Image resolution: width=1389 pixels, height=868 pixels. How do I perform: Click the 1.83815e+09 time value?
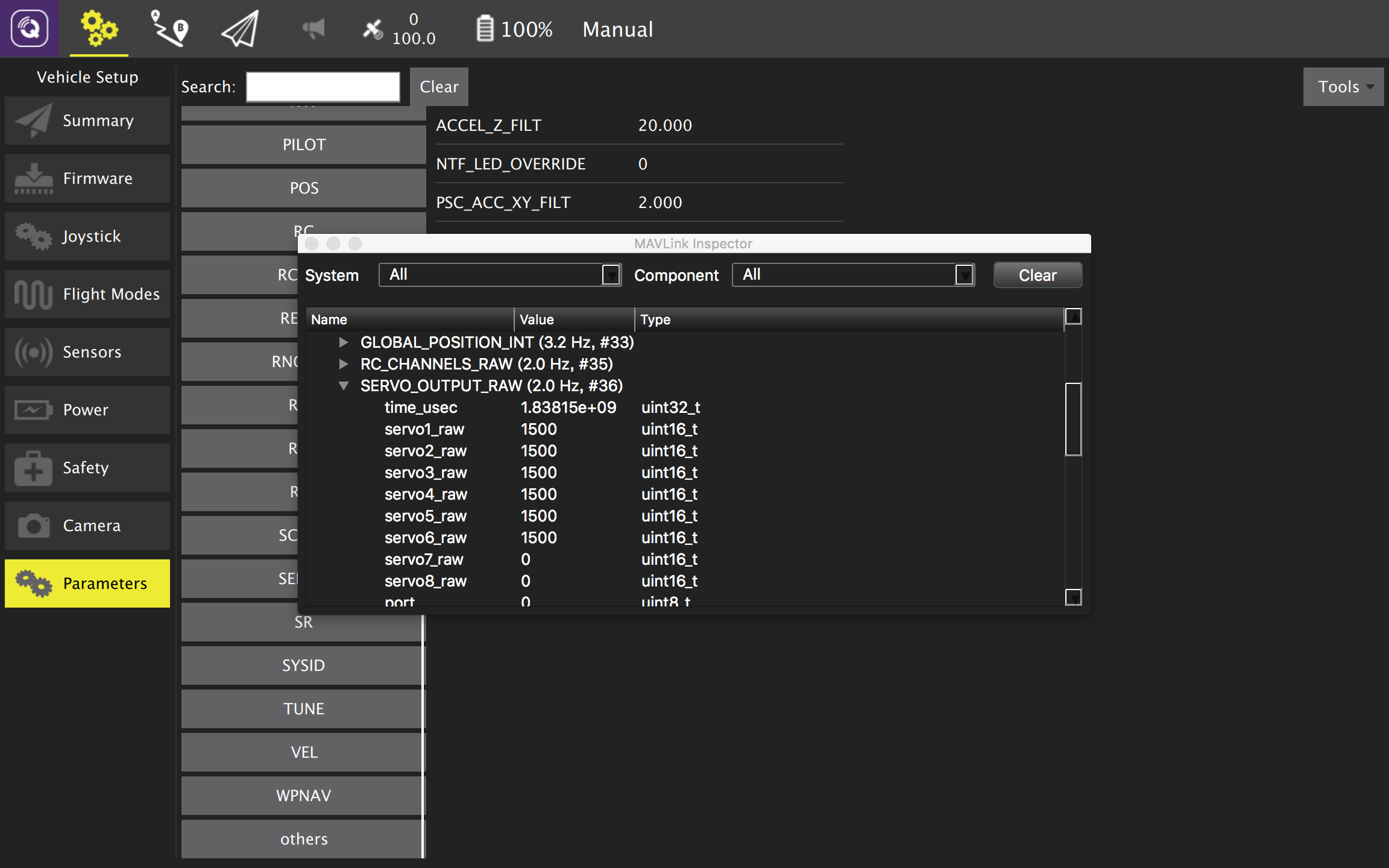point(569,407)
